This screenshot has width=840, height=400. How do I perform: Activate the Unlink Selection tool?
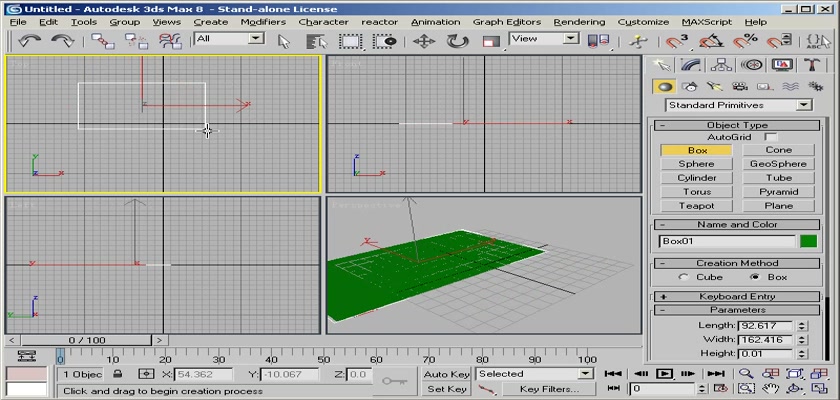tap(136, 41)
